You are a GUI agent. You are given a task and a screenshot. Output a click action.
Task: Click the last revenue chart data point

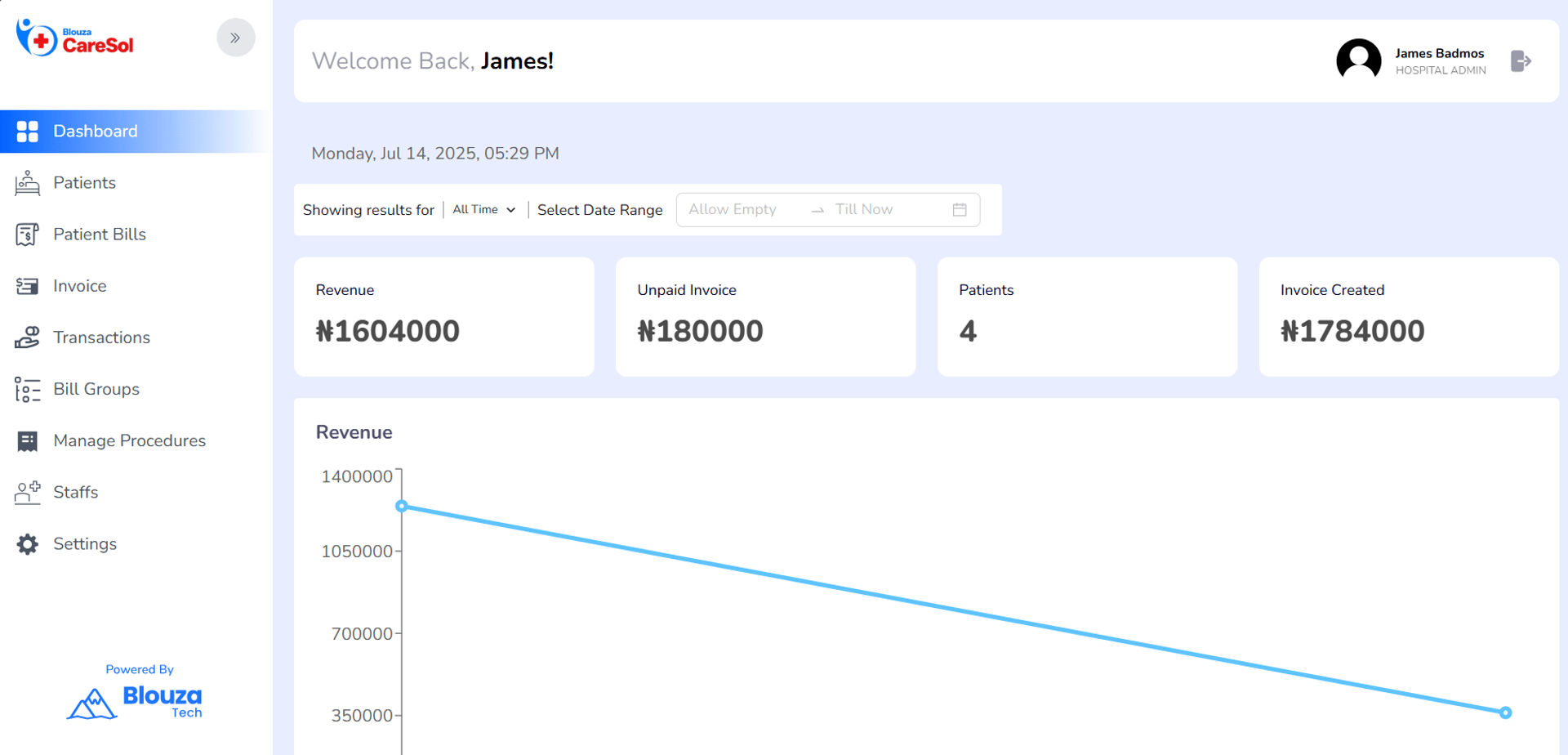(1505, 713)
